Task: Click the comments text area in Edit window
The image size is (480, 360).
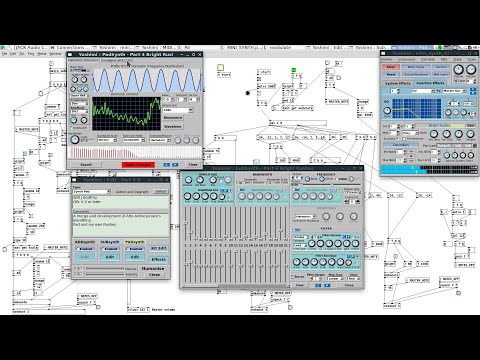Action: point(121,225)
